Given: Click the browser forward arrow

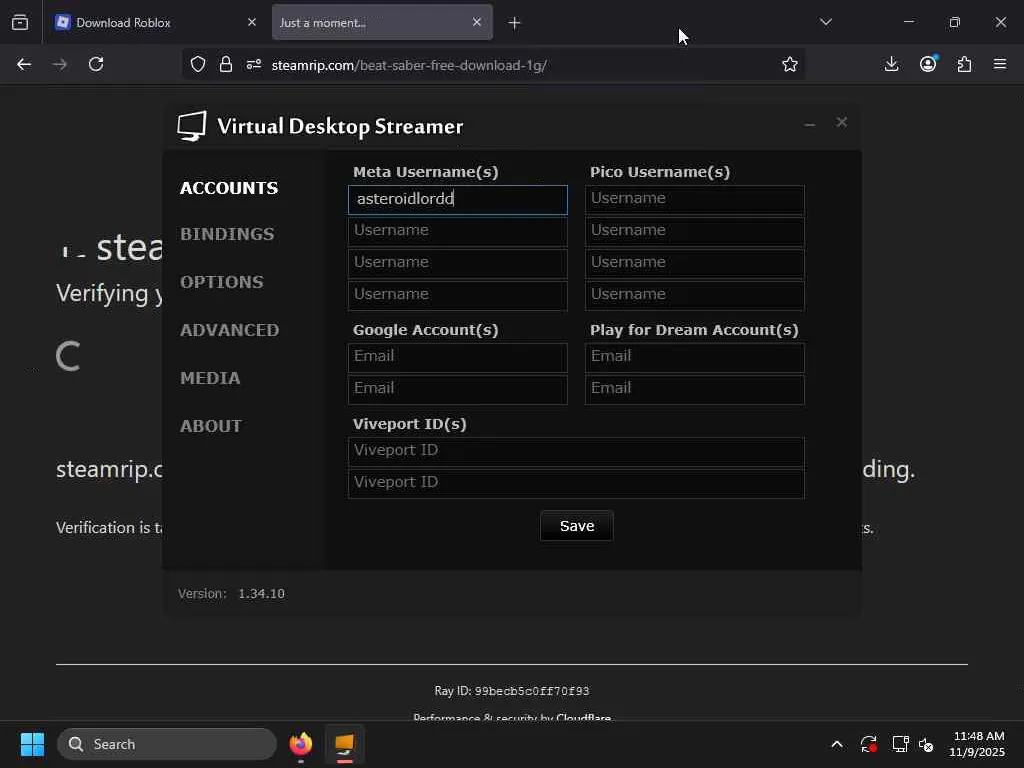Looking at the screenshot, I should [x=59, y=64].
